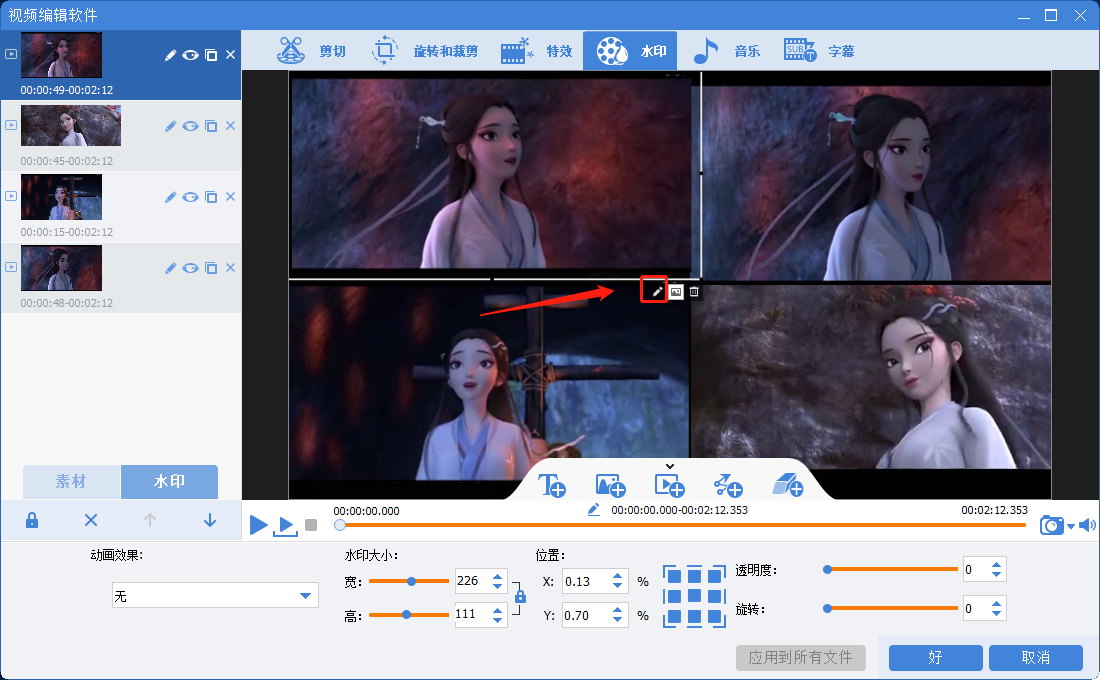
Task: Toggle visibility of clip 00:00:49-00:02:12
Action: pyautogui.click(x=190, y=55)
